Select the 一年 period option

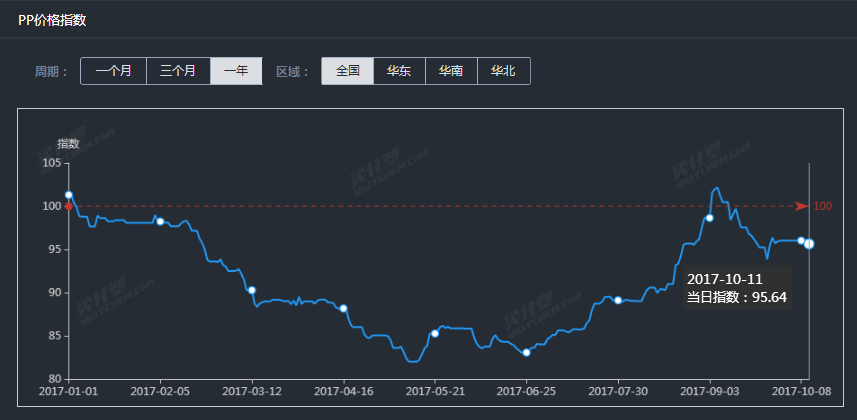237,71
